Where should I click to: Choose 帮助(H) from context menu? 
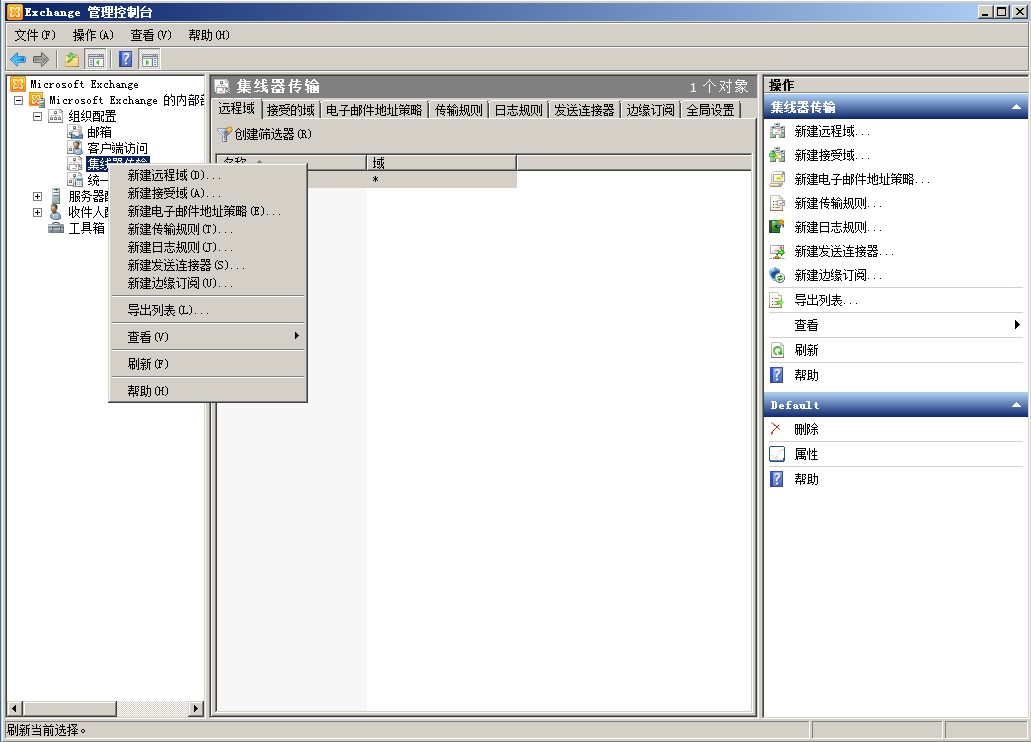208,391
